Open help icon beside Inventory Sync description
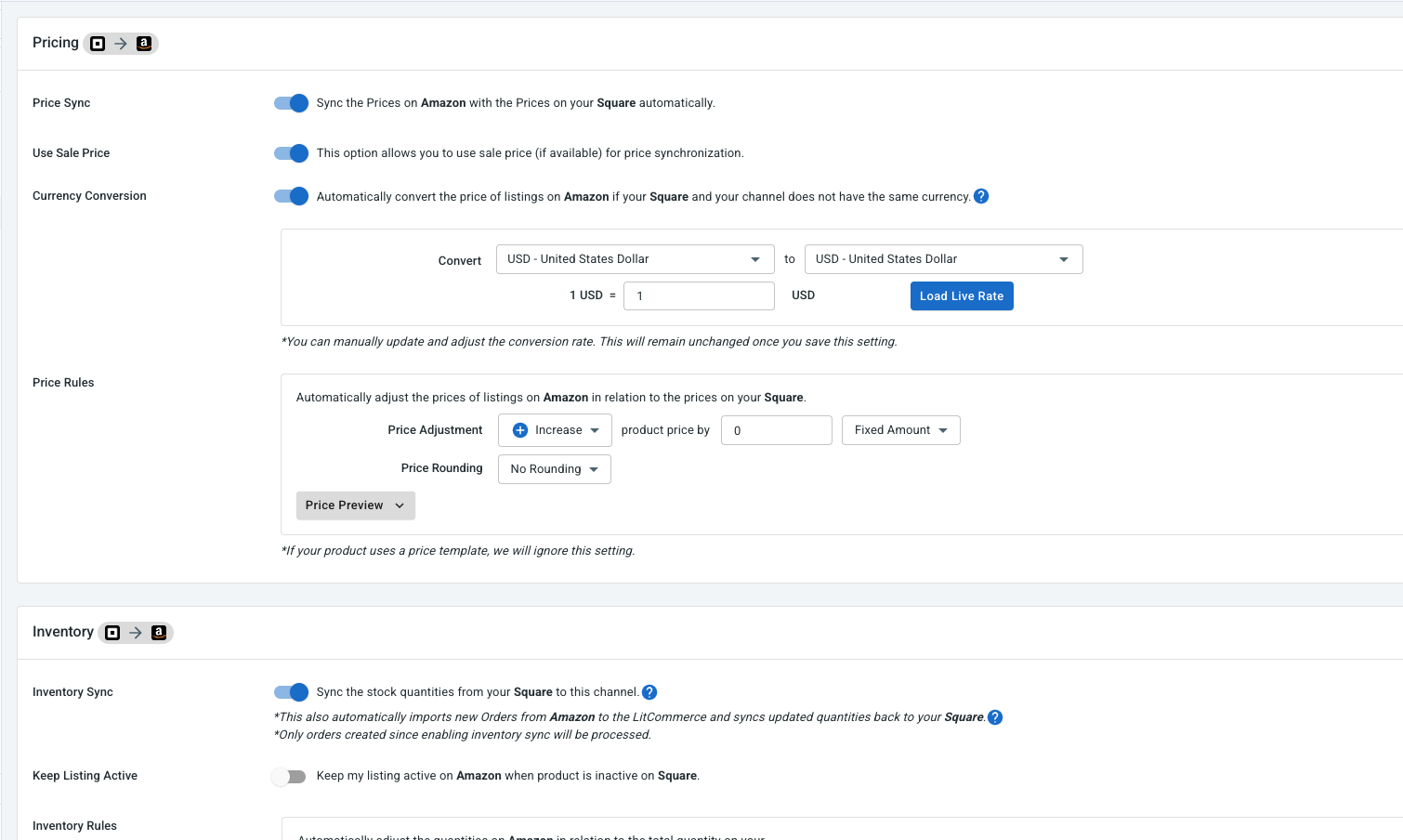This screenshot has width=1403, height=840. tap(649, 692)
